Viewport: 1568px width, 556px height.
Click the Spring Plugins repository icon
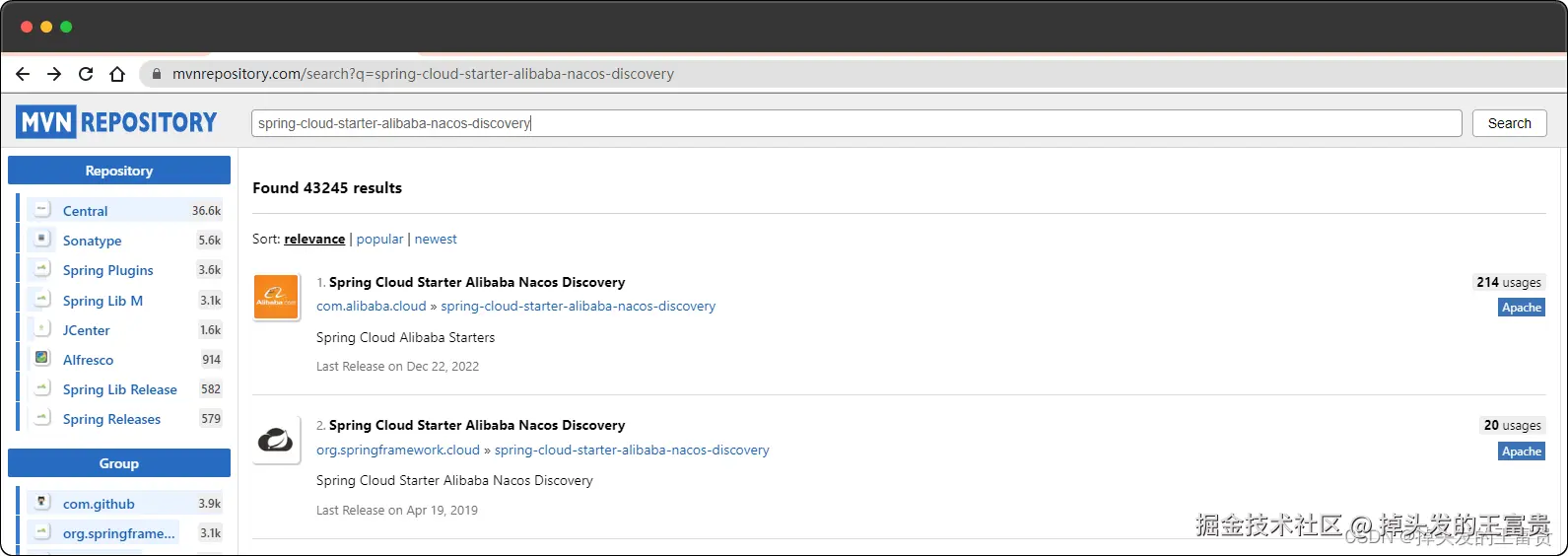coord(41,269)
